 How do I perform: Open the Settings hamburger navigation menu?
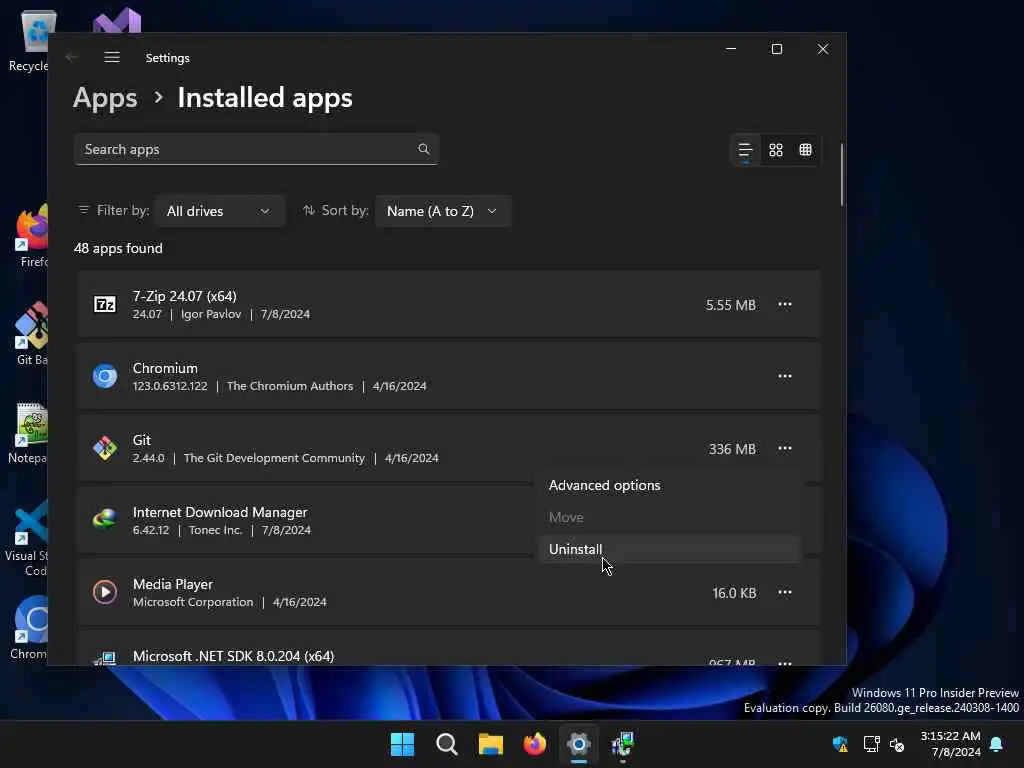[x=112, y=57]
